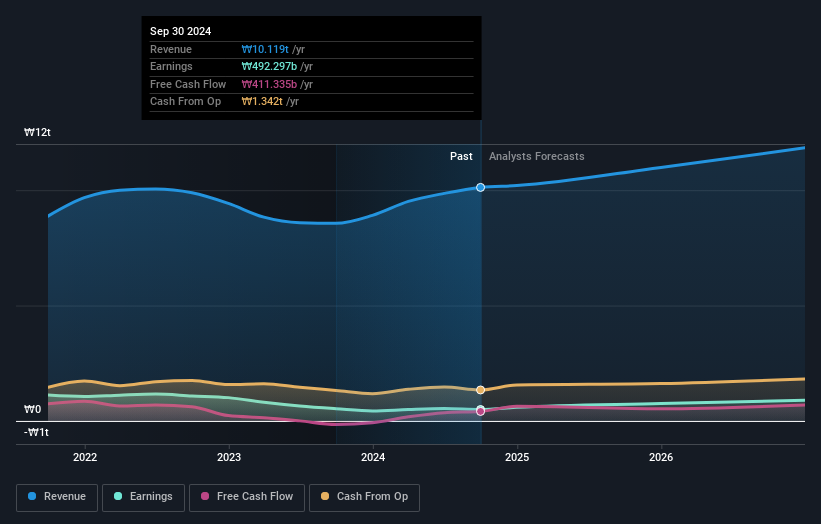This screenshot has height=524, width=821.
Task: Click the 2024 x-axis label
Action: (x=373, y=458)
